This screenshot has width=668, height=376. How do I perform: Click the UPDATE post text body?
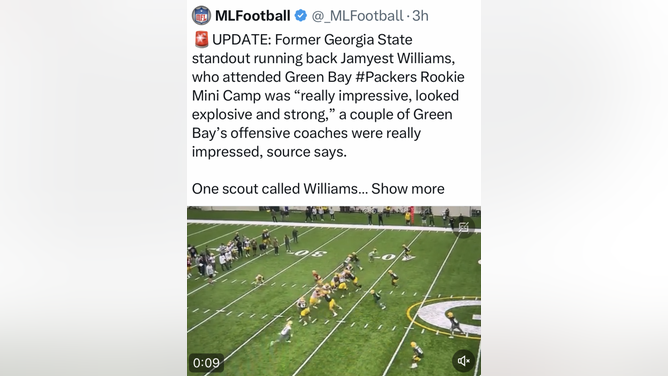tap(328, 95)
